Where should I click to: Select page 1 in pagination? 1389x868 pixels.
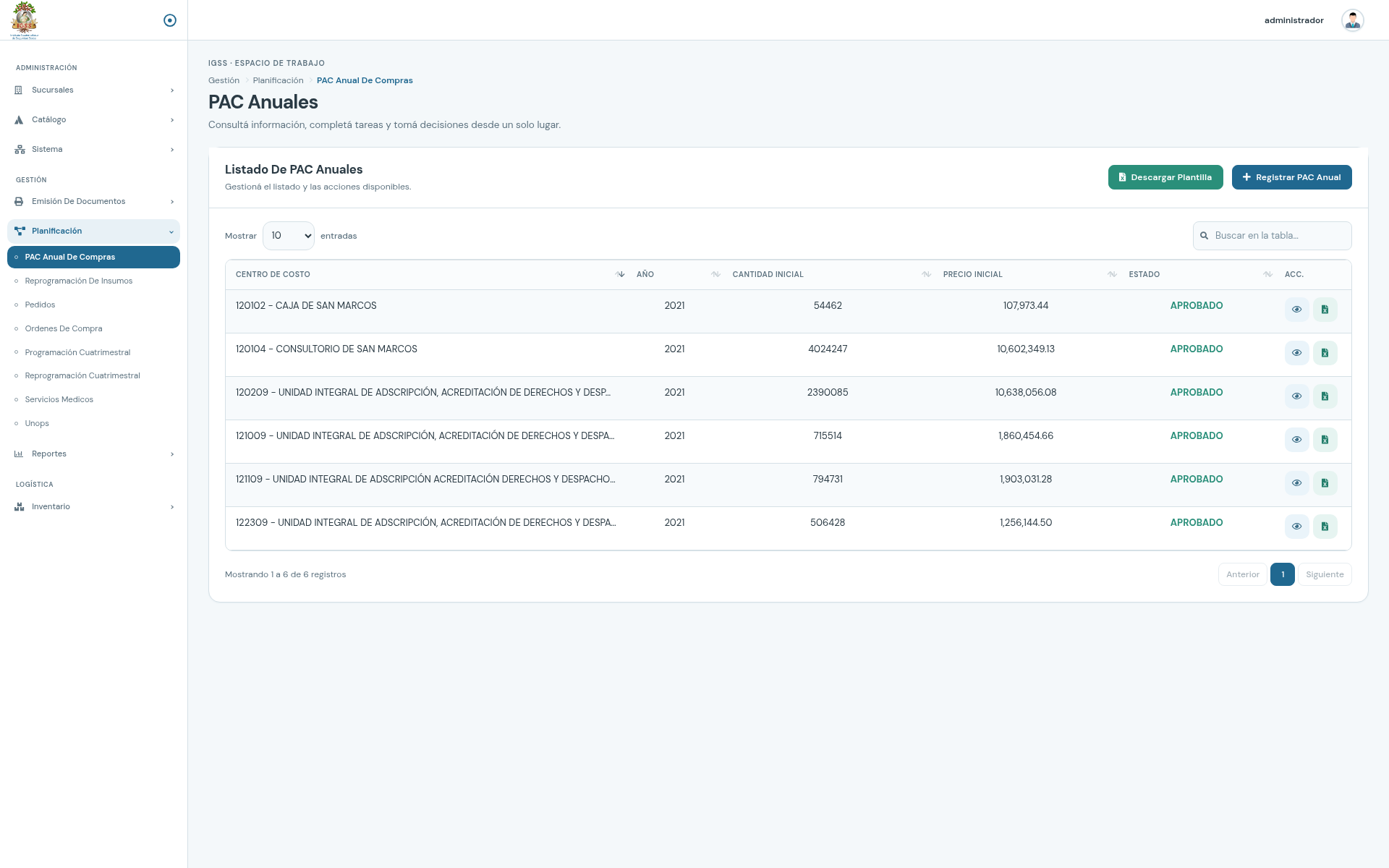(x=1282, y=574)
